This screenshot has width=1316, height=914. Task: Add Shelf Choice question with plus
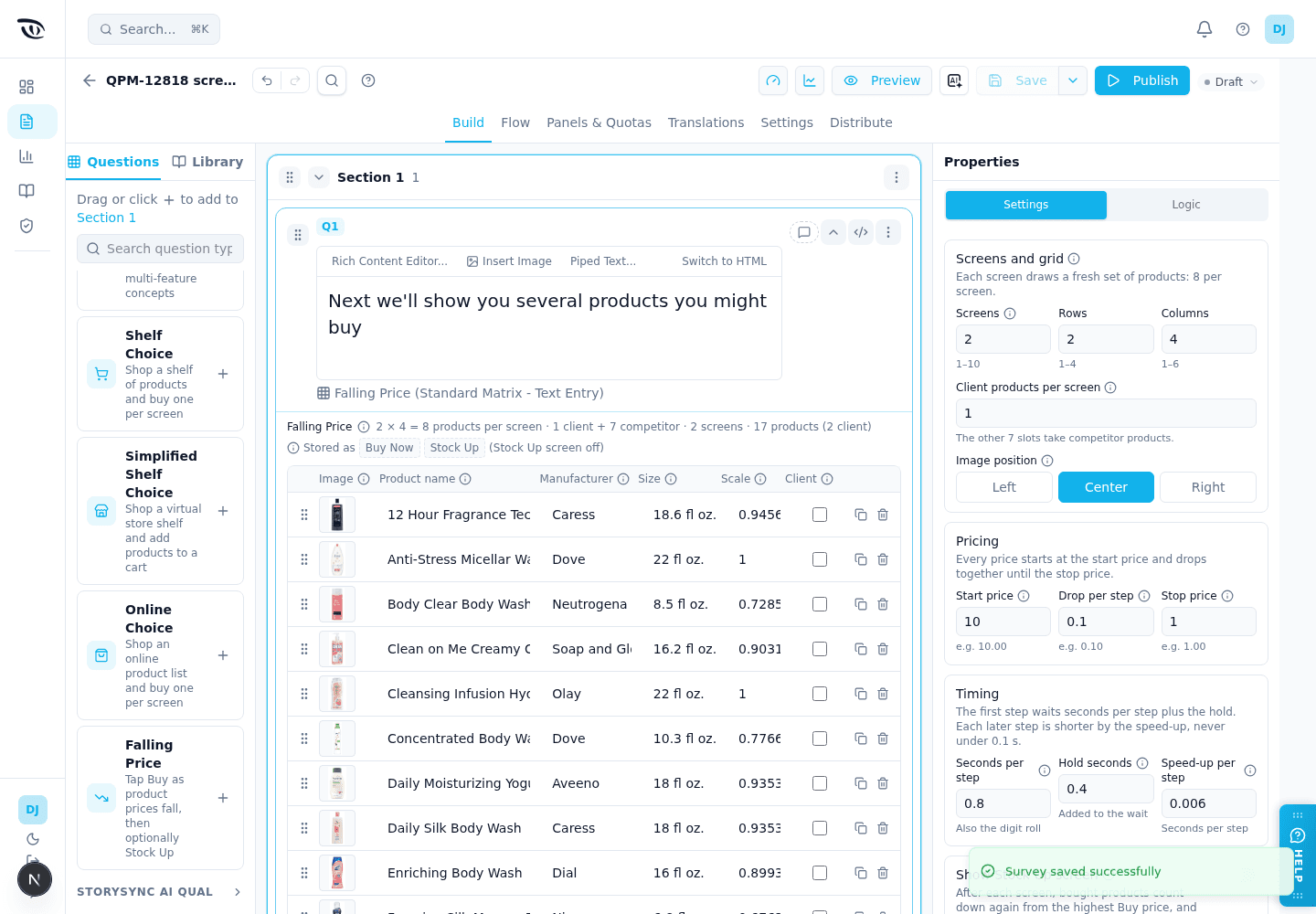(223, 374)
